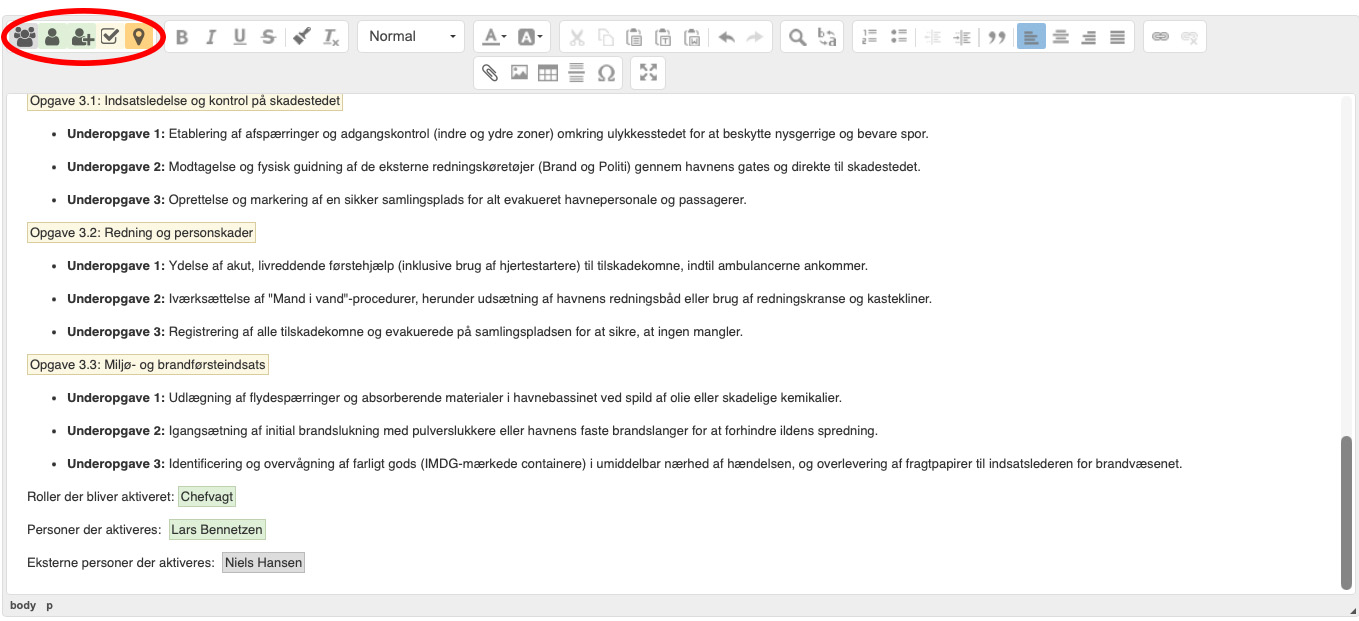Image resolution: width=1359 pixels, height=621 pixels.
Task: Open Find with the magnifier icon
Action: coord(797,37)
